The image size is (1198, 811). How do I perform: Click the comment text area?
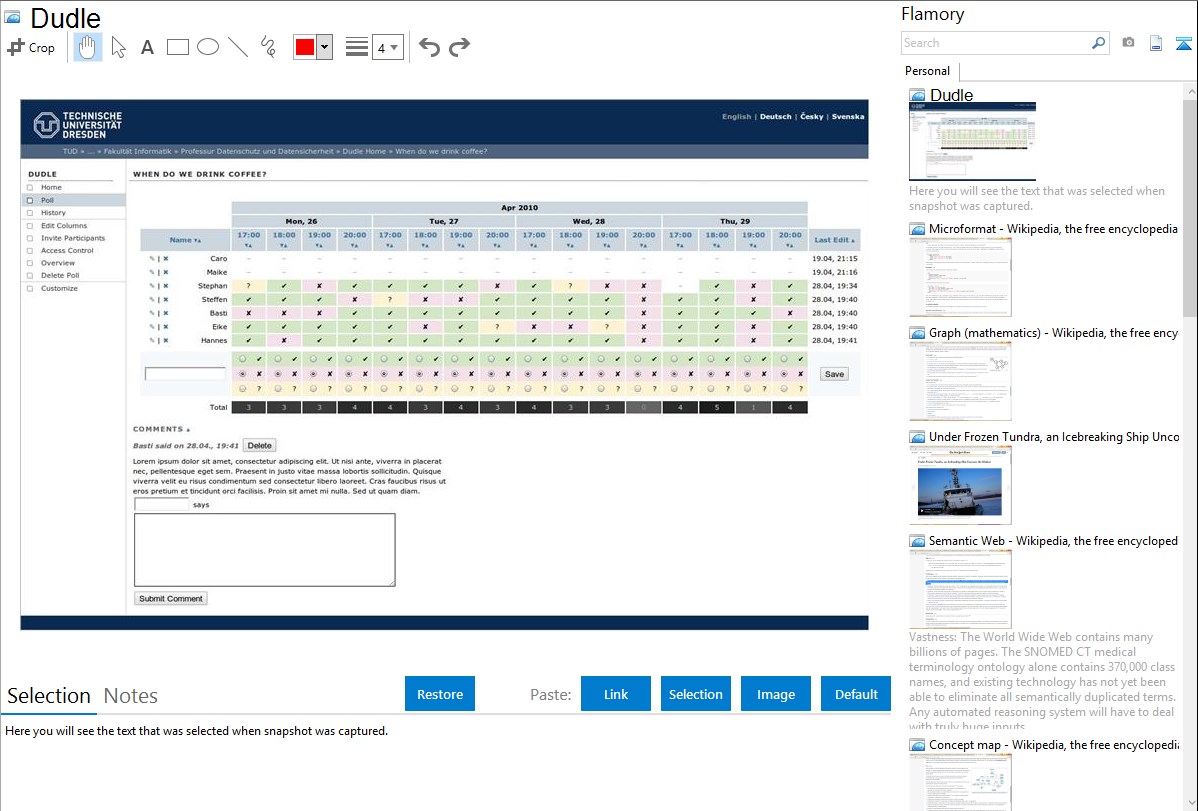point(264,550)
